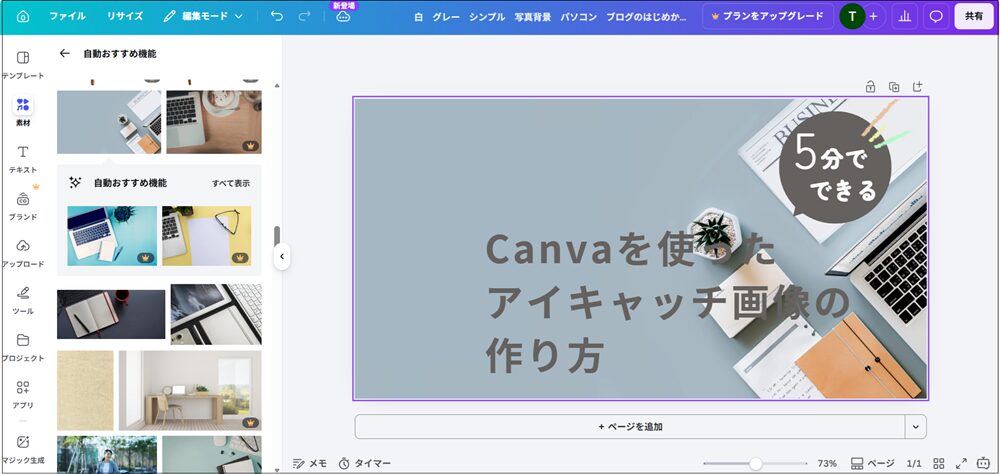This screenshot has width=1000, height=474.
Task: Open the grid view icon
Action: pyautogui.click(x=939, y=463)
